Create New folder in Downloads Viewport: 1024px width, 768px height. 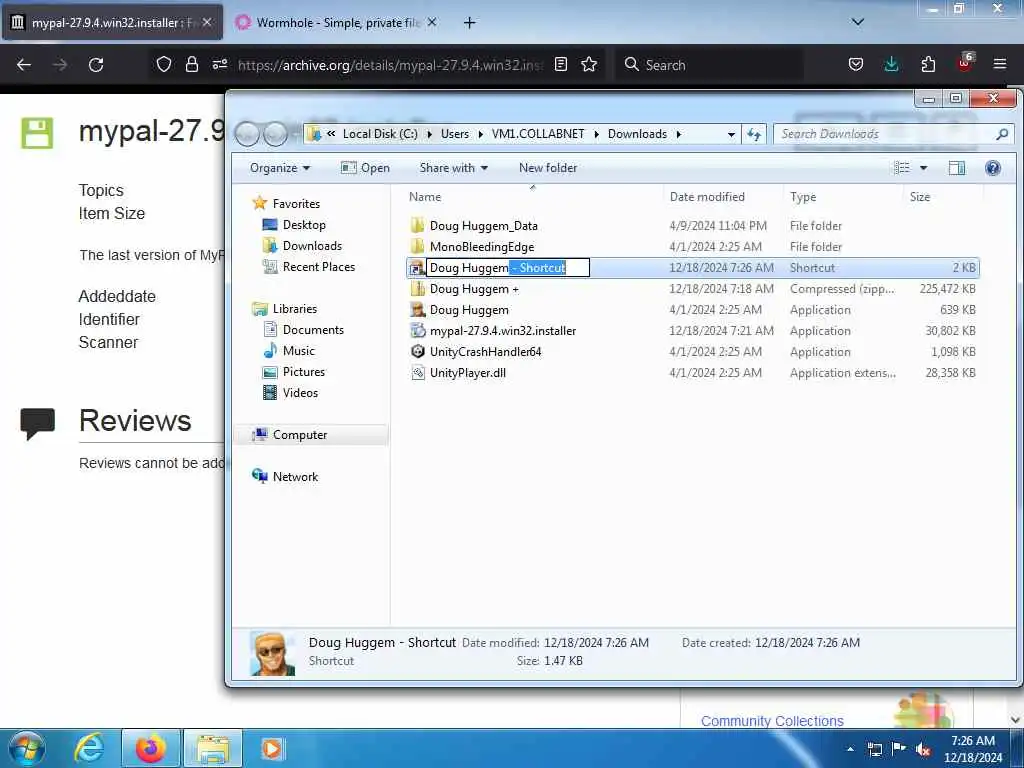548,168
